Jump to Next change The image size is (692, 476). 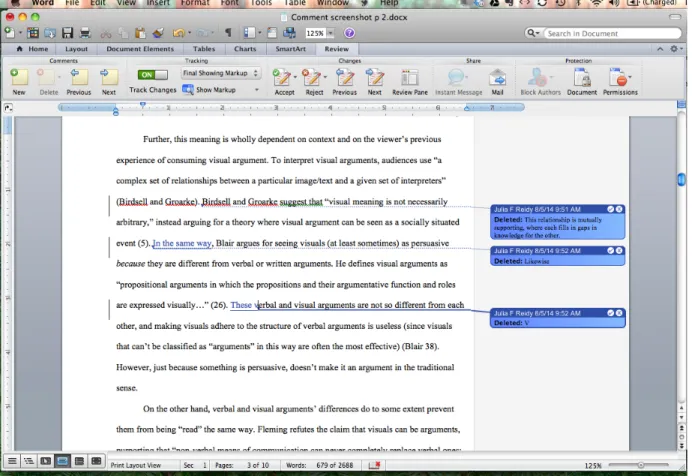point(375,82)
